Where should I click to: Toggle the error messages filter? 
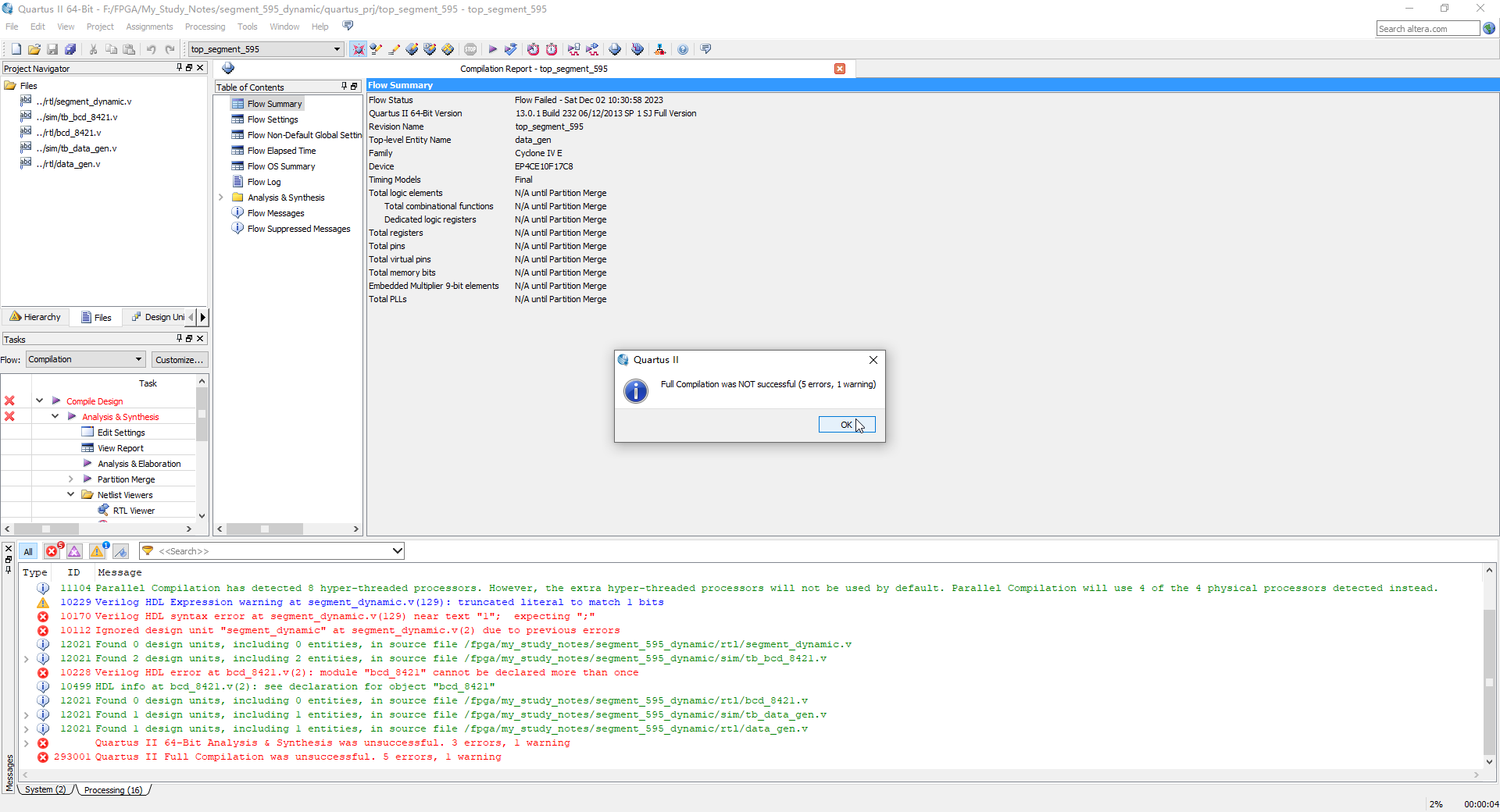52,551
